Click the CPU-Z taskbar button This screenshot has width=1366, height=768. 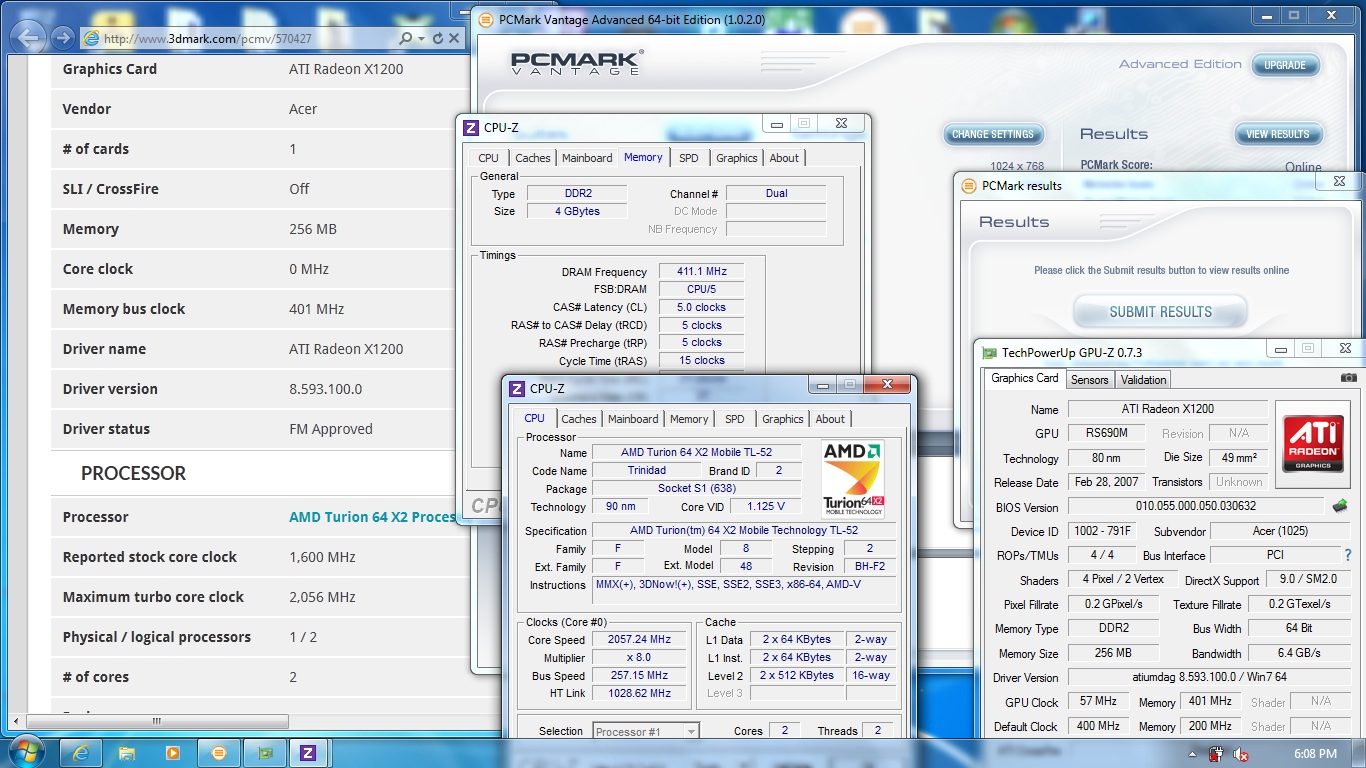(309, 752)
